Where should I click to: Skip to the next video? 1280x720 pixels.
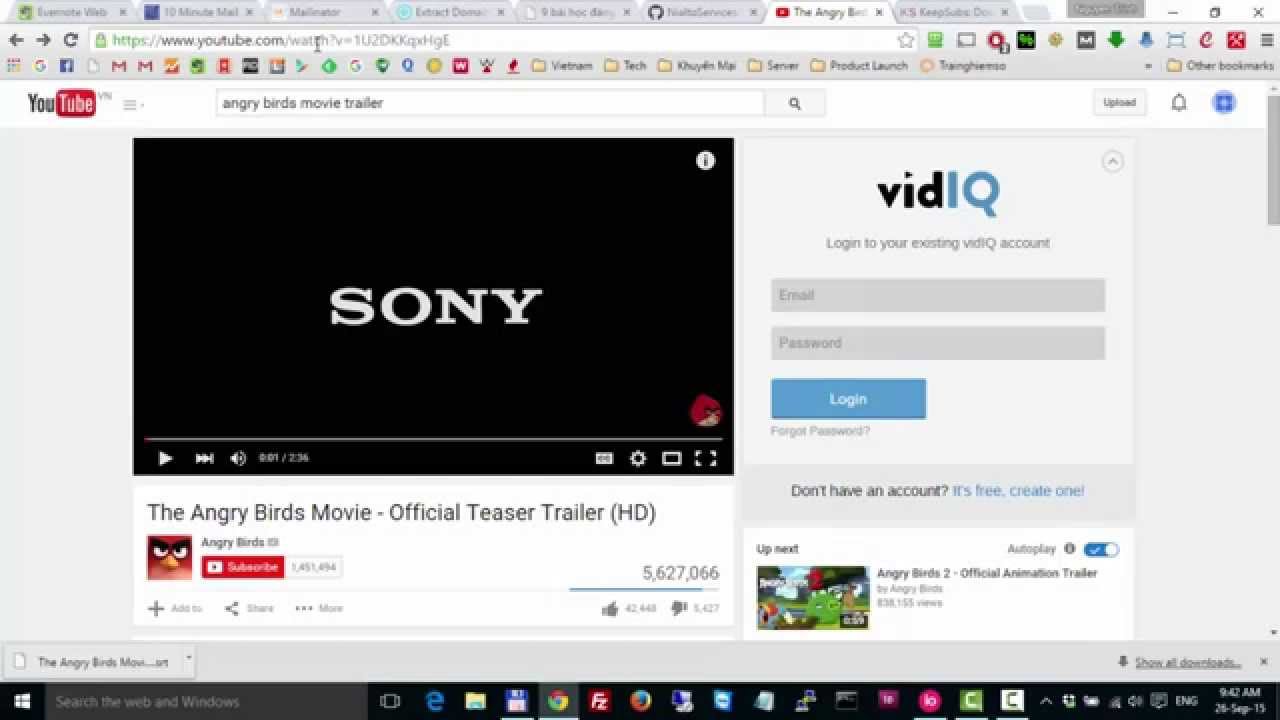(x=204, y=458)
